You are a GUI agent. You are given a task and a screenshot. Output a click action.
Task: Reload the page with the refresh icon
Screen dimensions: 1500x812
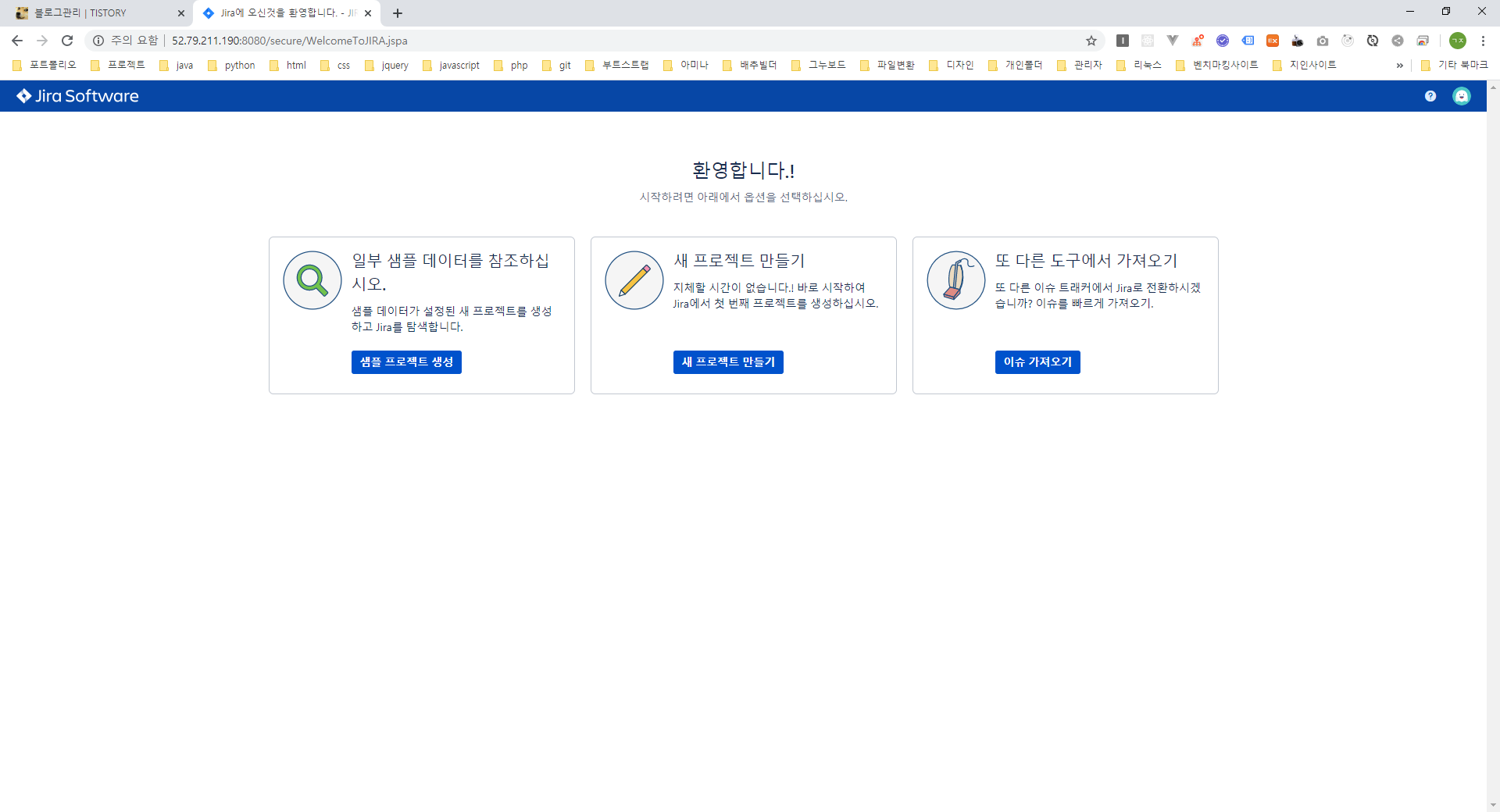point(67,41)
